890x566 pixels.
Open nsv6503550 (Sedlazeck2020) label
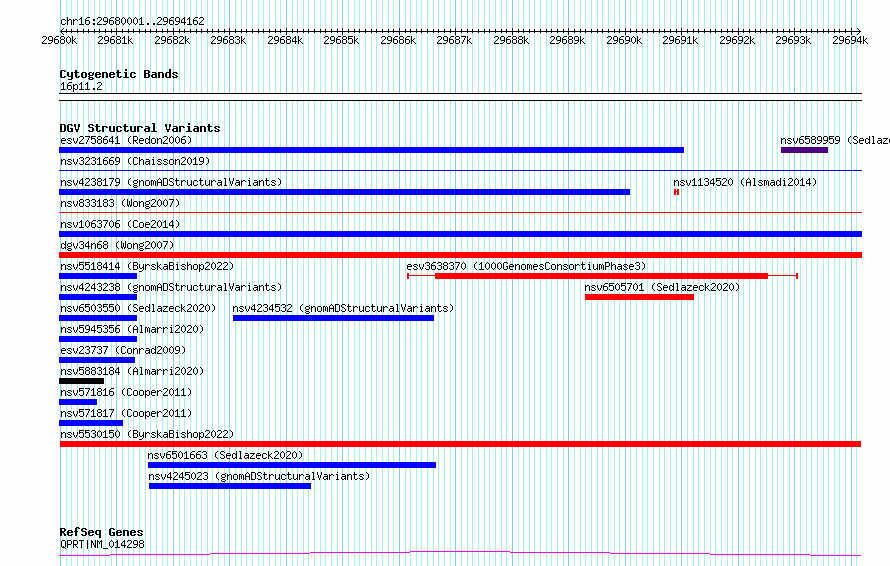click(138, 308)
